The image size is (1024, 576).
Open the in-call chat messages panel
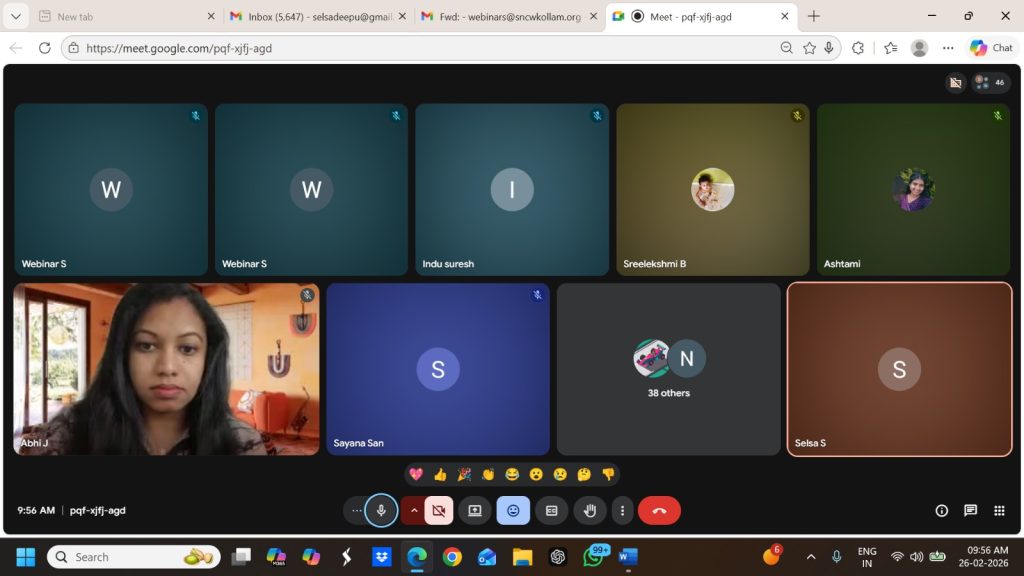point(970,510)
